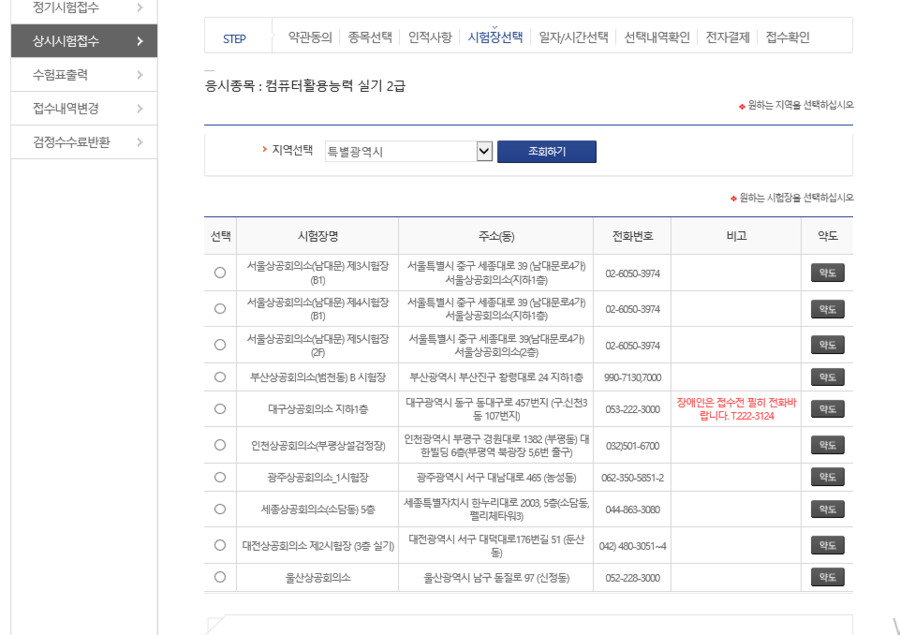The height and width of the screenshot is (635, 900).
Task: Open 약도 for 서울상공회의소(남대문) 제3시험장
Action: (x=827, y=272)
